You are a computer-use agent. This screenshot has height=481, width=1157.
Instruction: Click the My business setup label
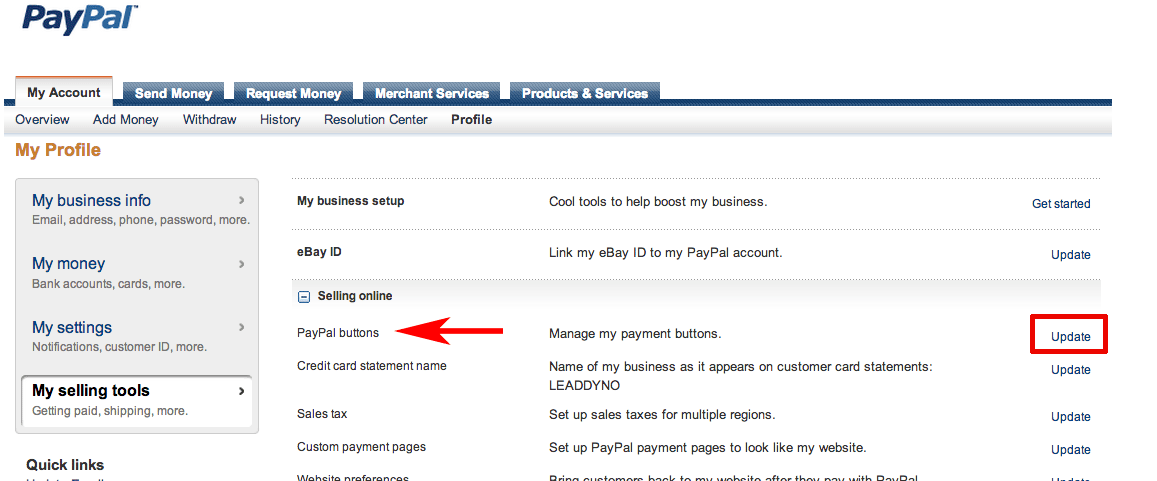[x=350, y=201]
